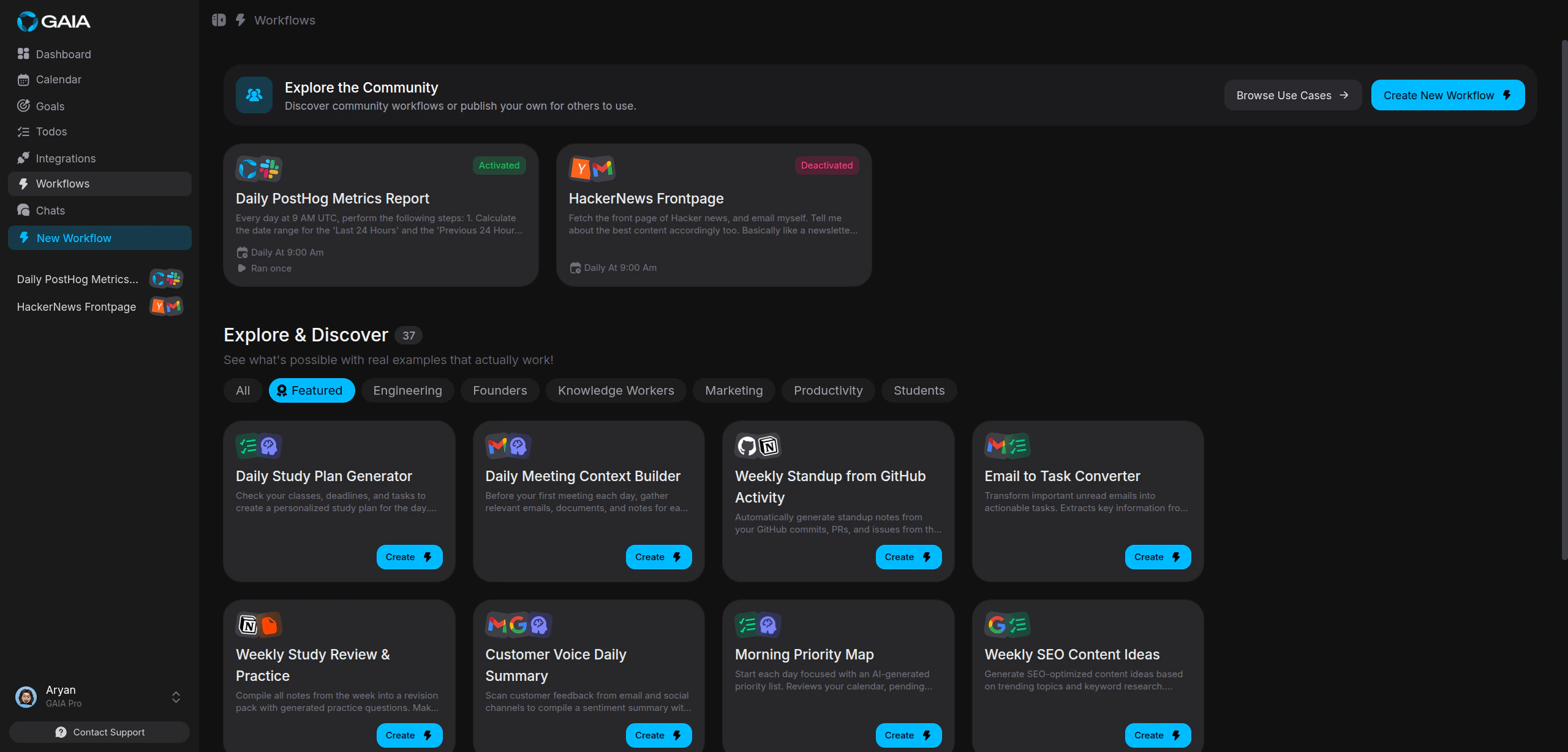Select the Calendar icon in the sidebar
Viewport: 1568px width, 752px height.
[x=23, y=80]
